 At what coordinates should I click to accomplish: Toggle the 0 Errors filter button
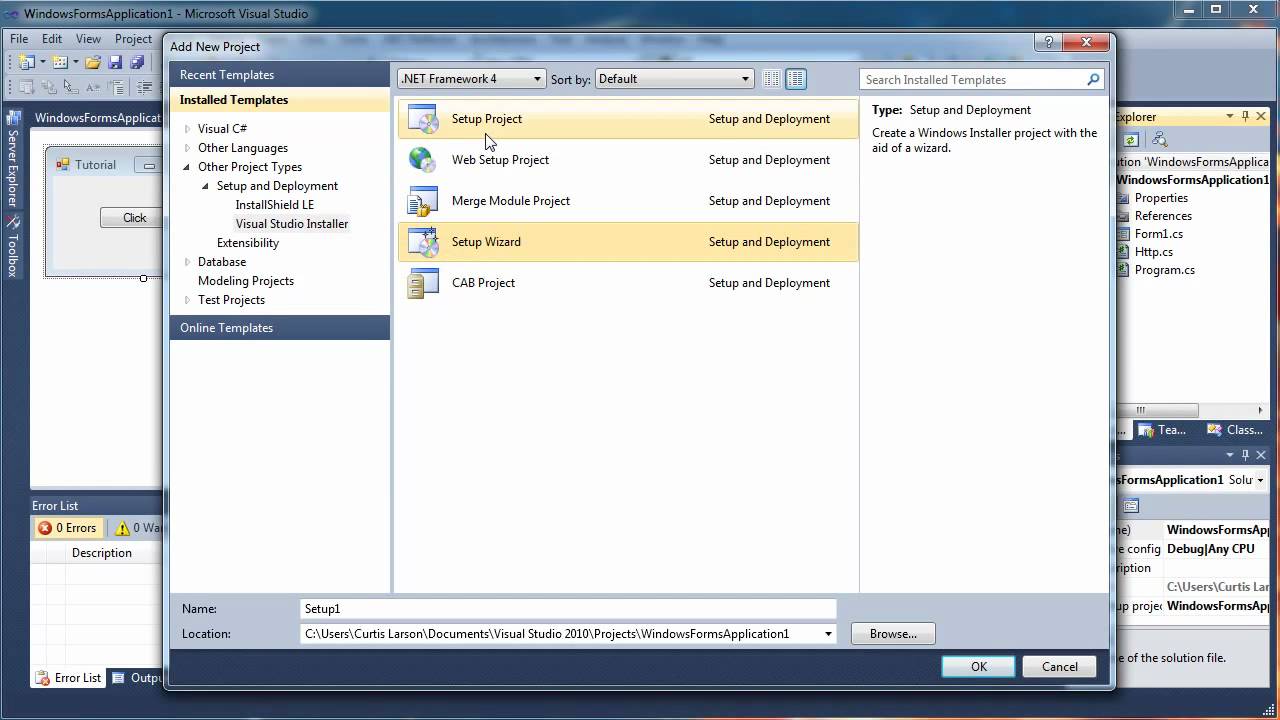[67, 528]
